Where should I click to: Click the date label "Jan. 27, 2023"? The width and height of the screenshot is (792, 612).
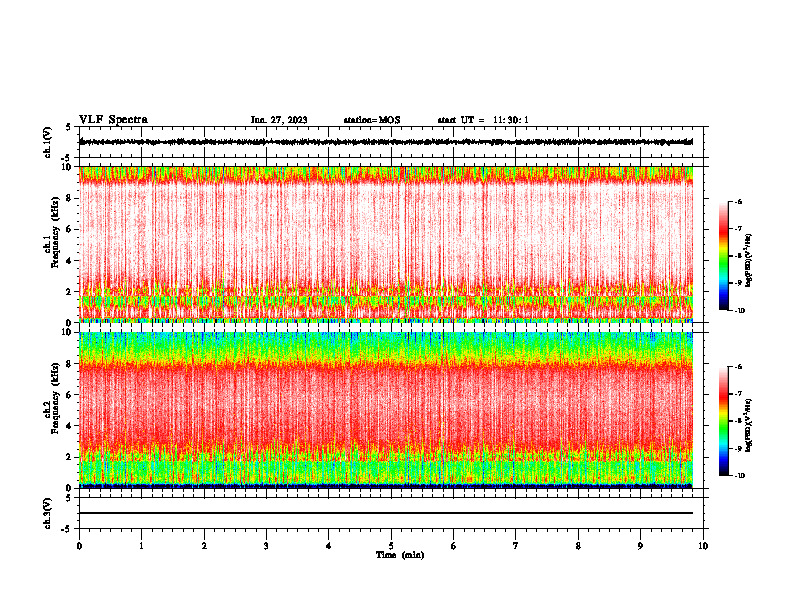tap(279, 120)
